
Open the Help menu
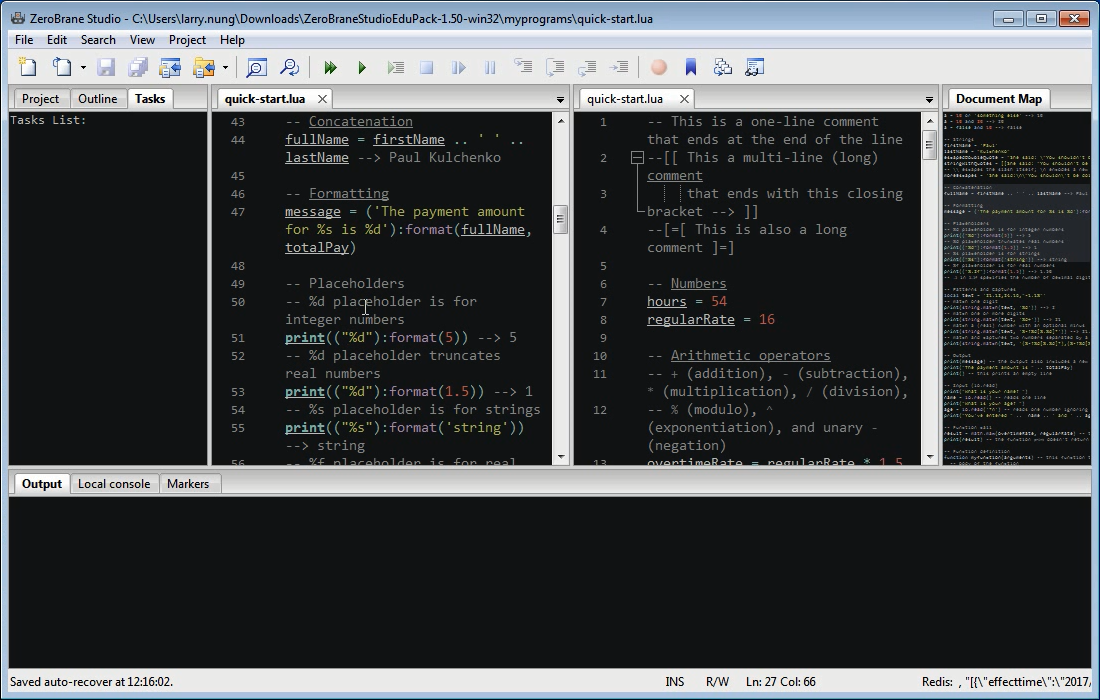click(232, 40)
